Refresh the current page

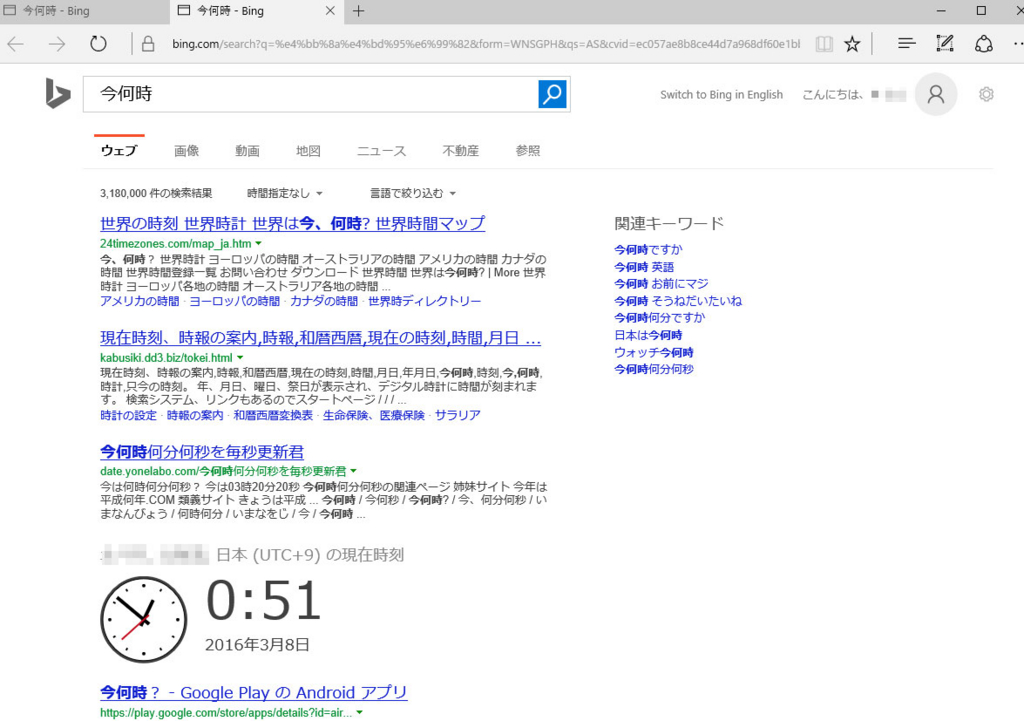coord(98,44)
